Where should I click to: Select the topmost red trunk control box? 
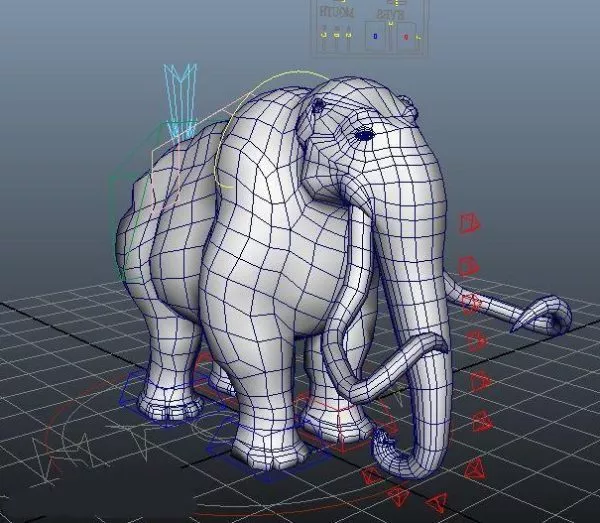[x=470, y=223]
